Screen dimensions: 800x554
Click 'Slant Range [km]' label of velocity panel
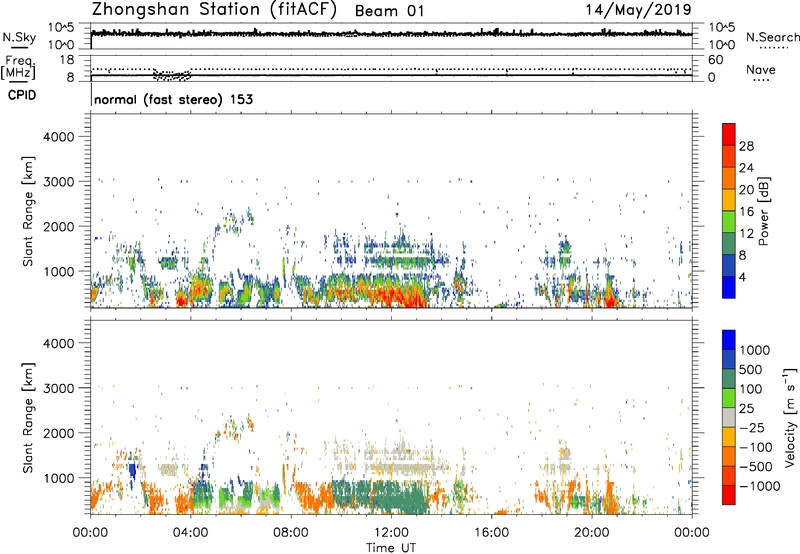[28, 418]
